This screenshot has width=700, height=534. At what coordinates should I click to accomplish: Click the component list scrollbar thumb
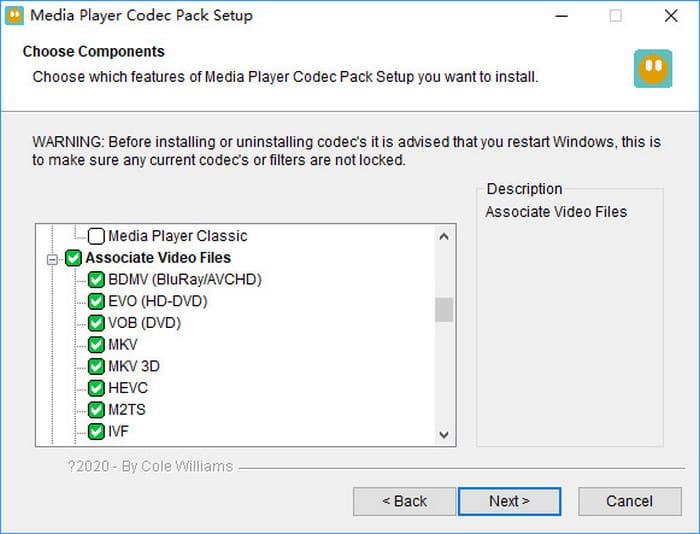click(444, 310)
